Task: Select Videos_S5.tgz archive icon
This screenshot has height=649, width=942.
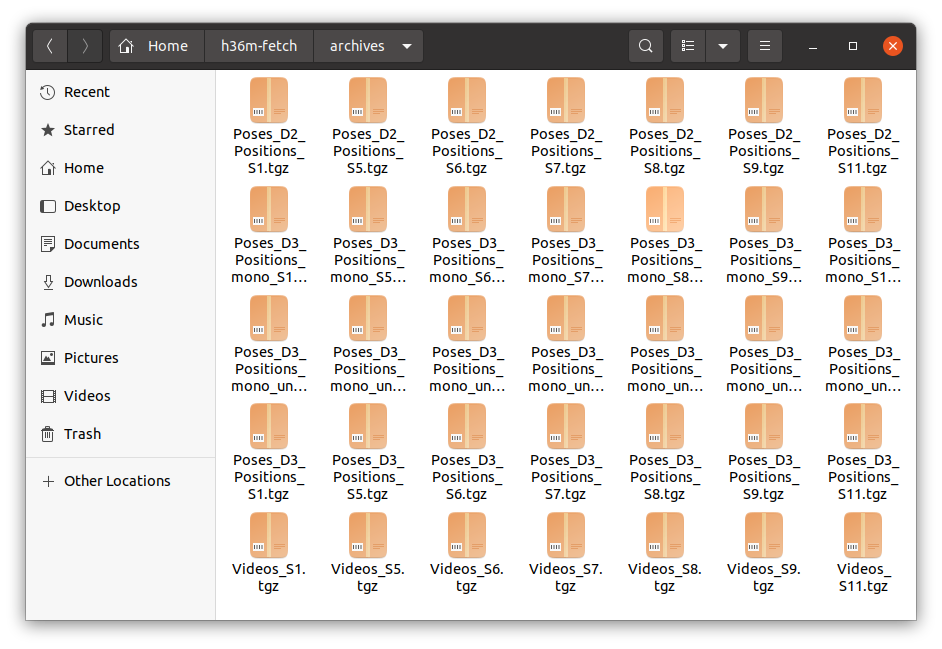Action: (368, 535)
